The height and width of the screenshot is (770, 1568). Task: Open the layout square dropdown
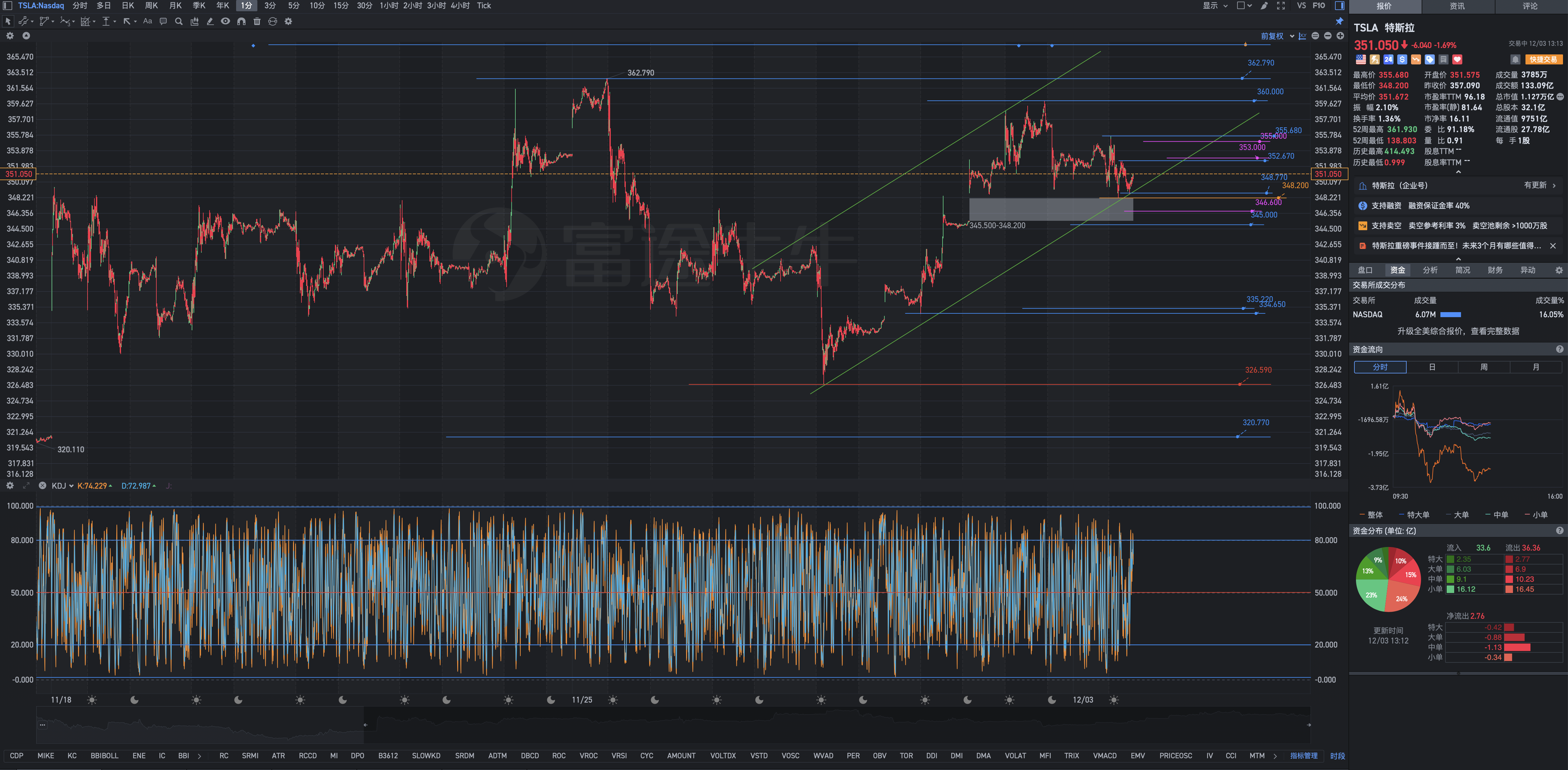(x=1244, y=6)
